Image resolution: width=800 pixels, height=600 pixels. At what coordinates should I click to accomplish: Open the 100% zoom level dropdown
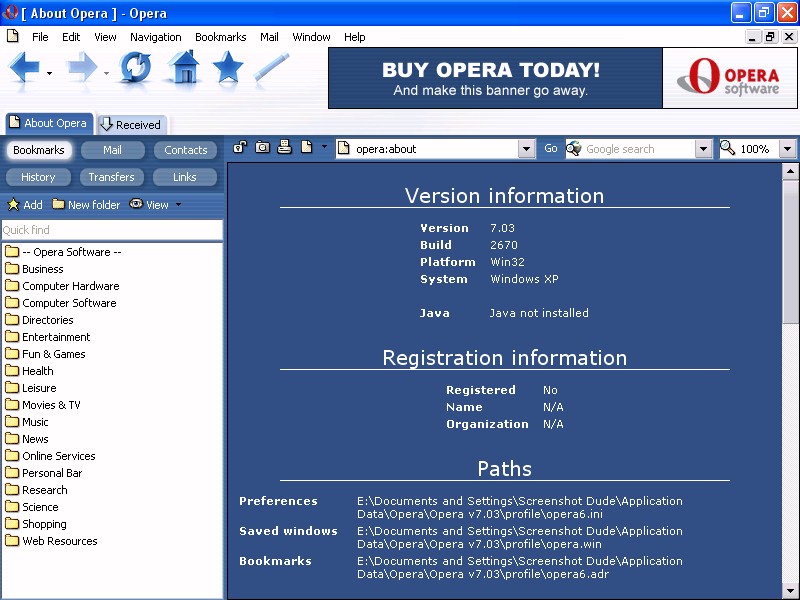coord(787,149)
